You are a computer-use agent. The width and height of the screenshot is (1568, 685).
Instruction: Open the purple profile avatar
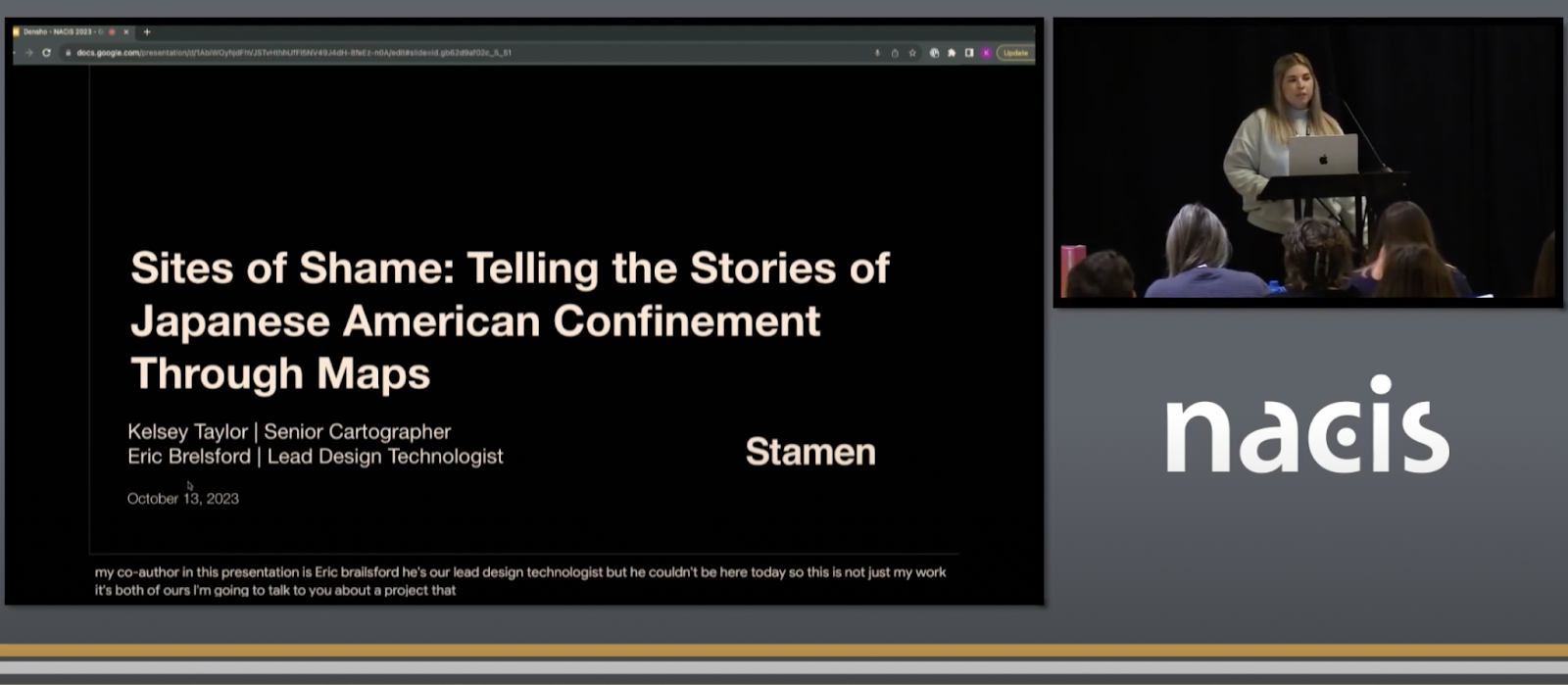(987, 53)
